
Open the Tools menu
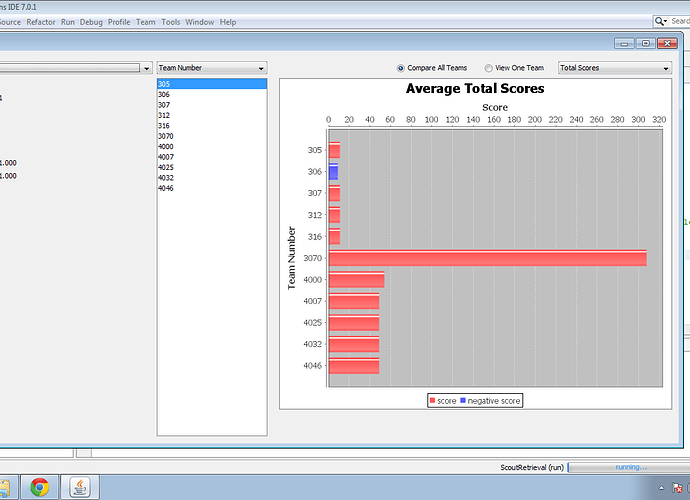click(171, 22)
